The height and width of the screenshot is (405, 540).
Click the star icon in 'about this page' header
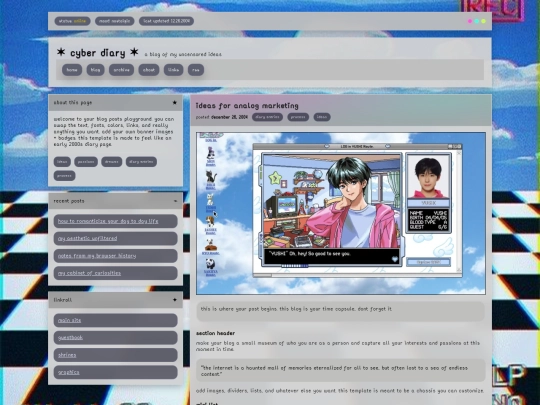click(x=175, y=103)
